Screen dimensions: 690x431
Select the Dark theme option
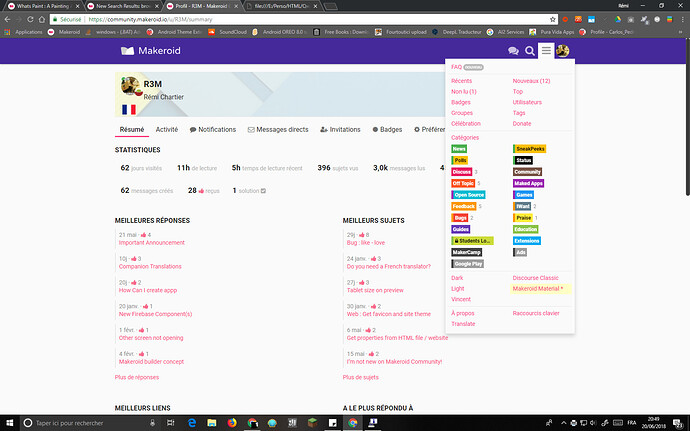458,278
